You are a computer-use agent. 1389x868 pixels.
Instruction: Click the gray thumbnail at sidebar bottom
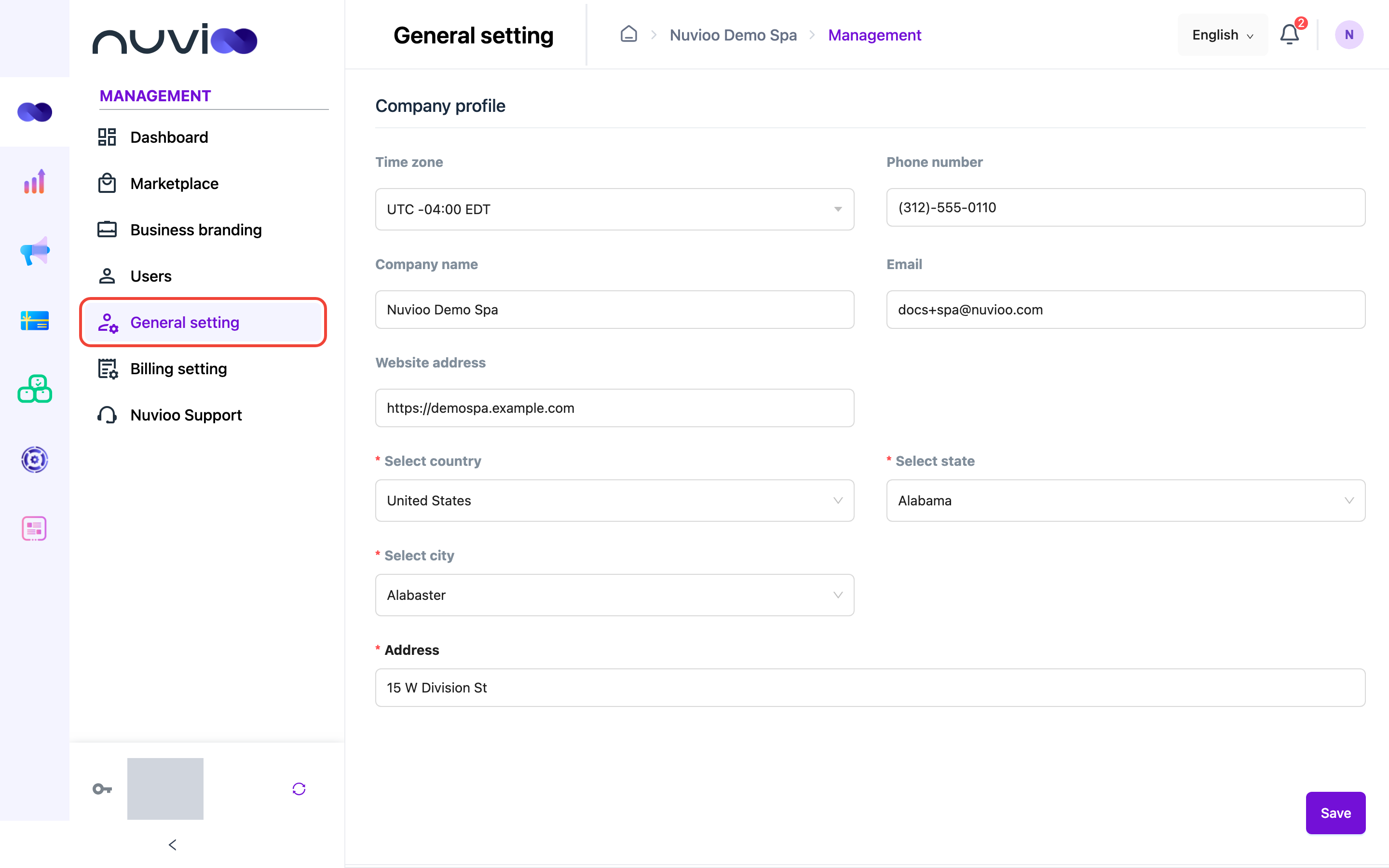pyautogui.click(x=165, y=789)
